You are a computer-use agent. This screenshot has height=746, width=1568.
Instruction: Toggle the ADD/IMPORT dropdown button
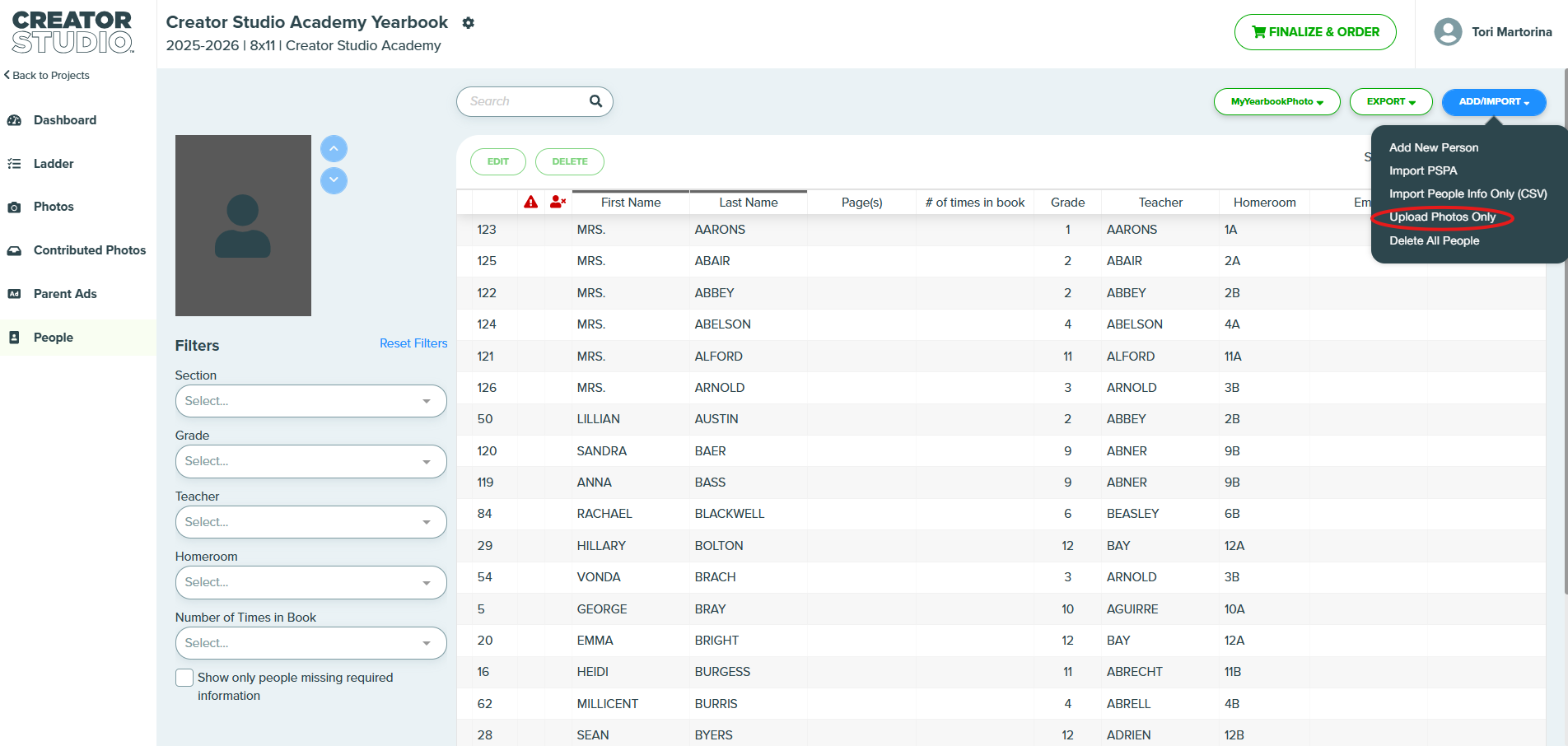click(1494, 102)
